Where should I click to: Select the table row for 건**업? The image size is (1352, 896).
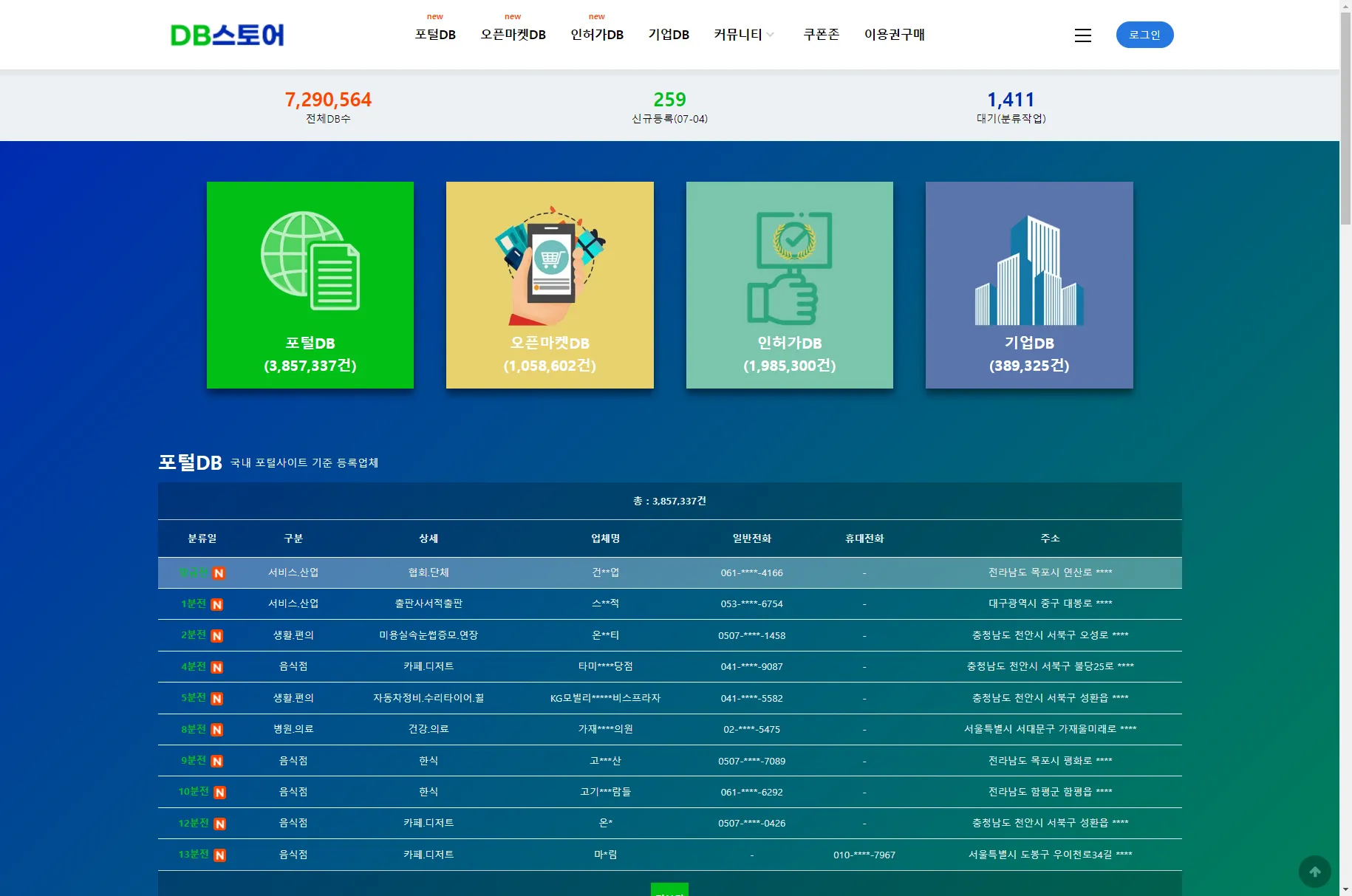click(605, 572)
